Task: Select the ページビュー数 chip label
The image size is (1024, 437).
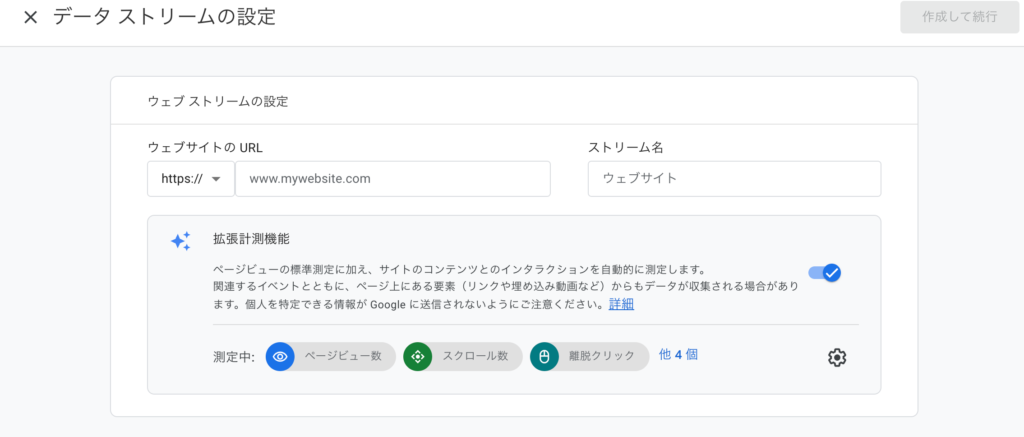Action: pos(342,357)
